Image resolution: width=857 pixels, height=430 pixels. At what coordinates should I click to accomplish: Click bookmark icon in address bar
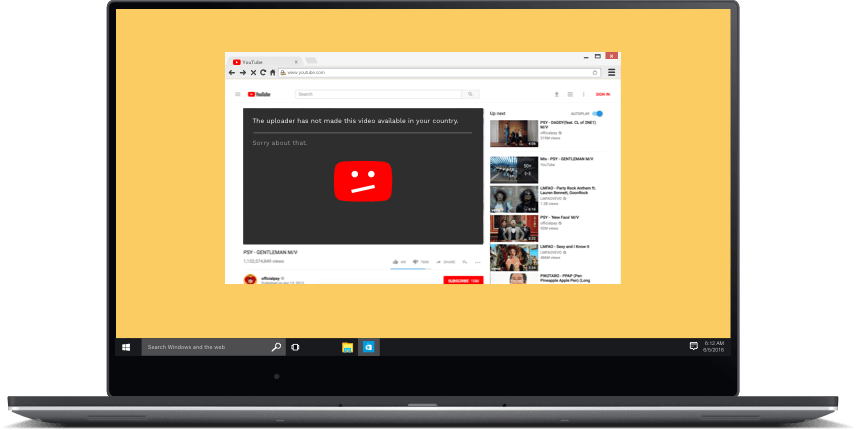[595, 72]
